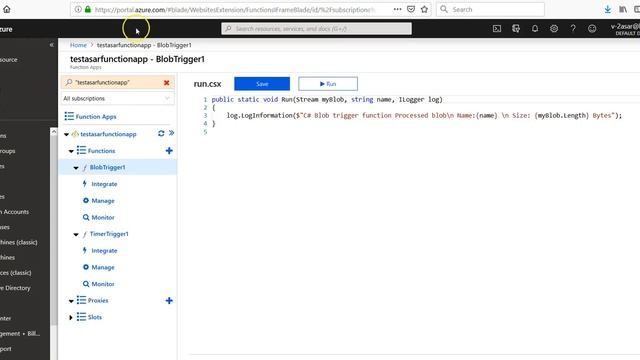Image resolution: width=640 pixels, height=360 pixels.
Task: Open Monitor under BlobTrigger1
Action: click(103, 218)
